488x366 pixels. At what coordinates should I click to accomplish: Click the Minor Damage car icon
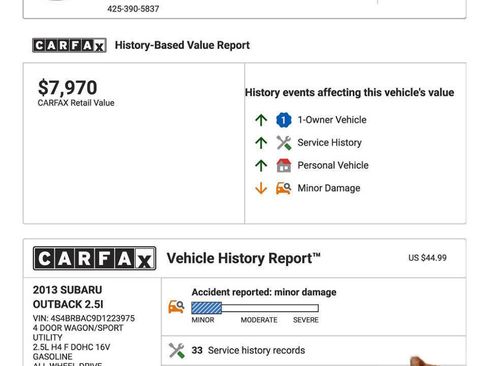284,188
